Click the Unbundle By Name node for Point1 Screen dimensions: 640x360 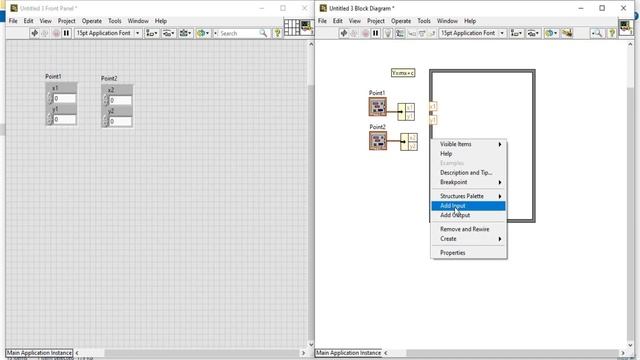(x=406, y=111)
